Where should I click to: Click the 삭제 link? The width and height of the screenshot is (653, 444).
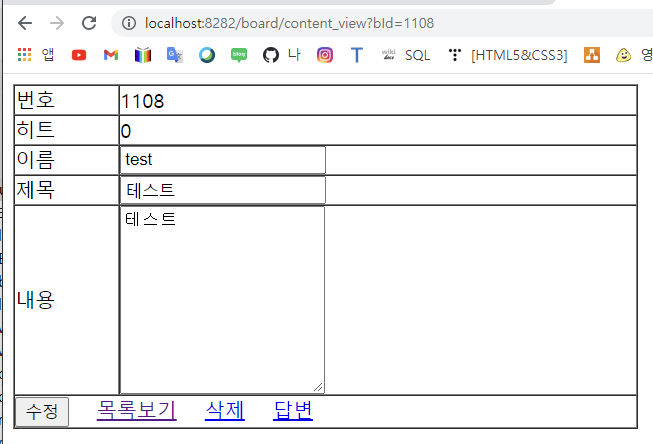(225, 411)
